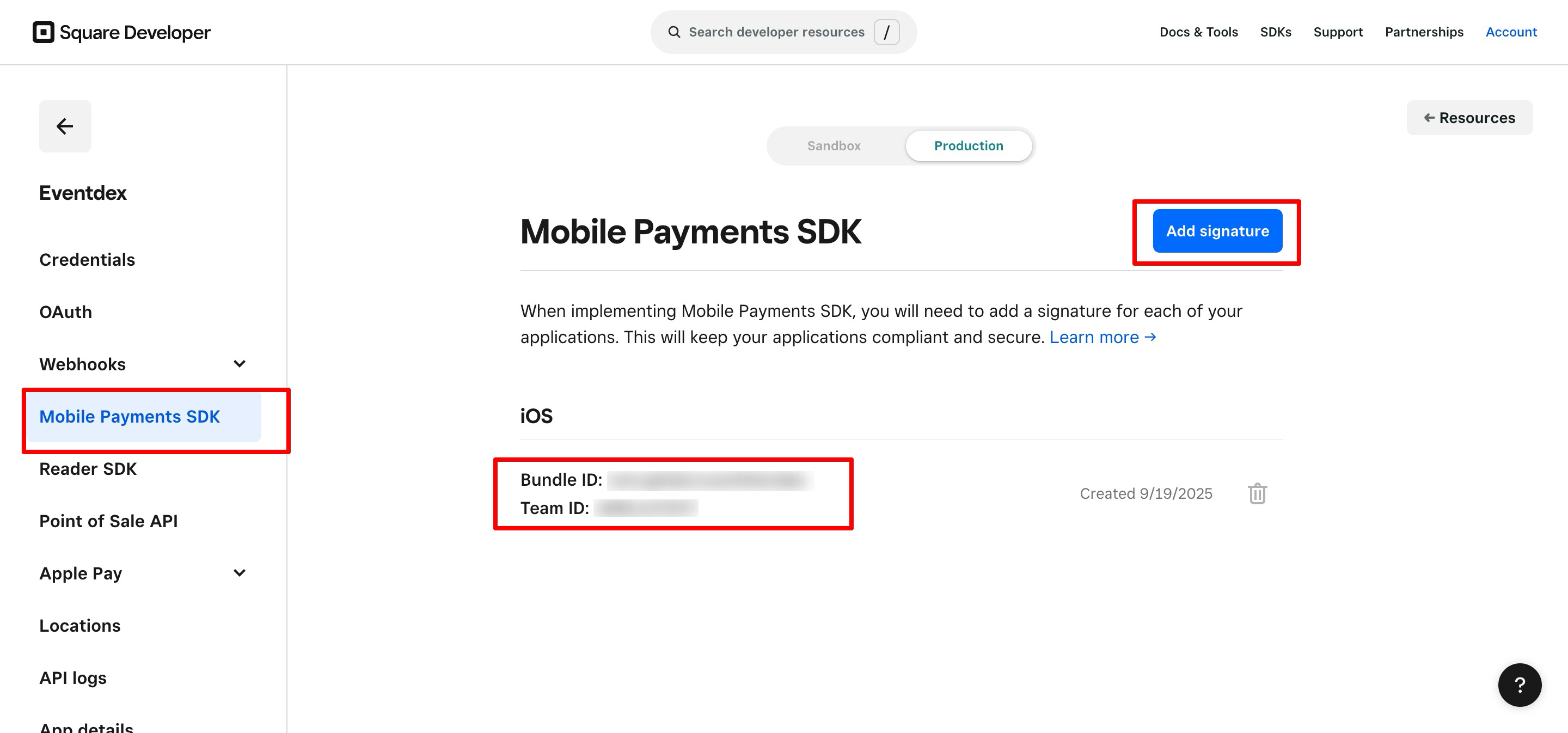
Task: Follow the Learn more link
Action: 1102,337
